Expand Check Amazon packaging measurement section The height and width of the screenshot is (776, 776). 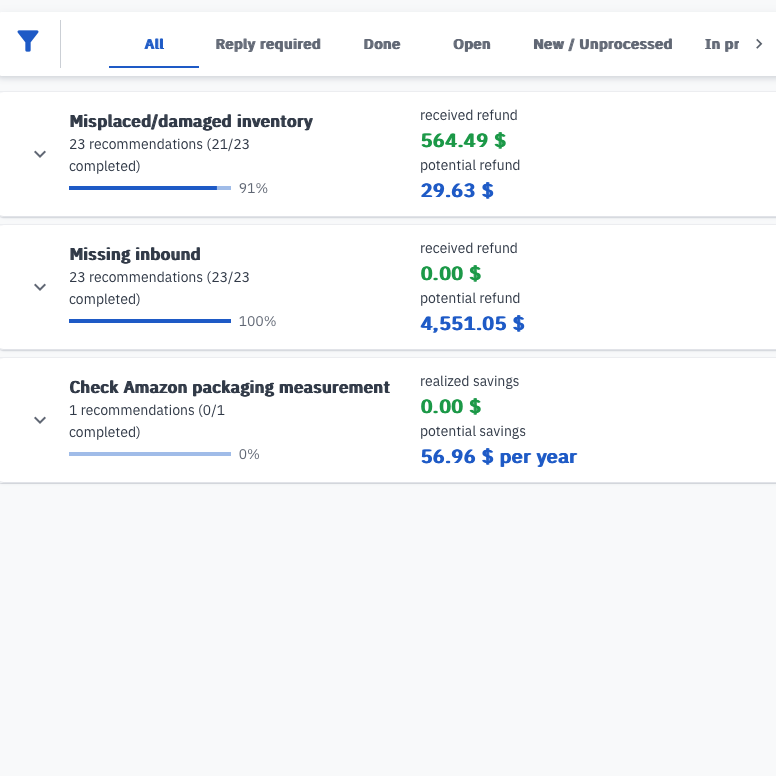pyautogui.click(x=40, y=420)
